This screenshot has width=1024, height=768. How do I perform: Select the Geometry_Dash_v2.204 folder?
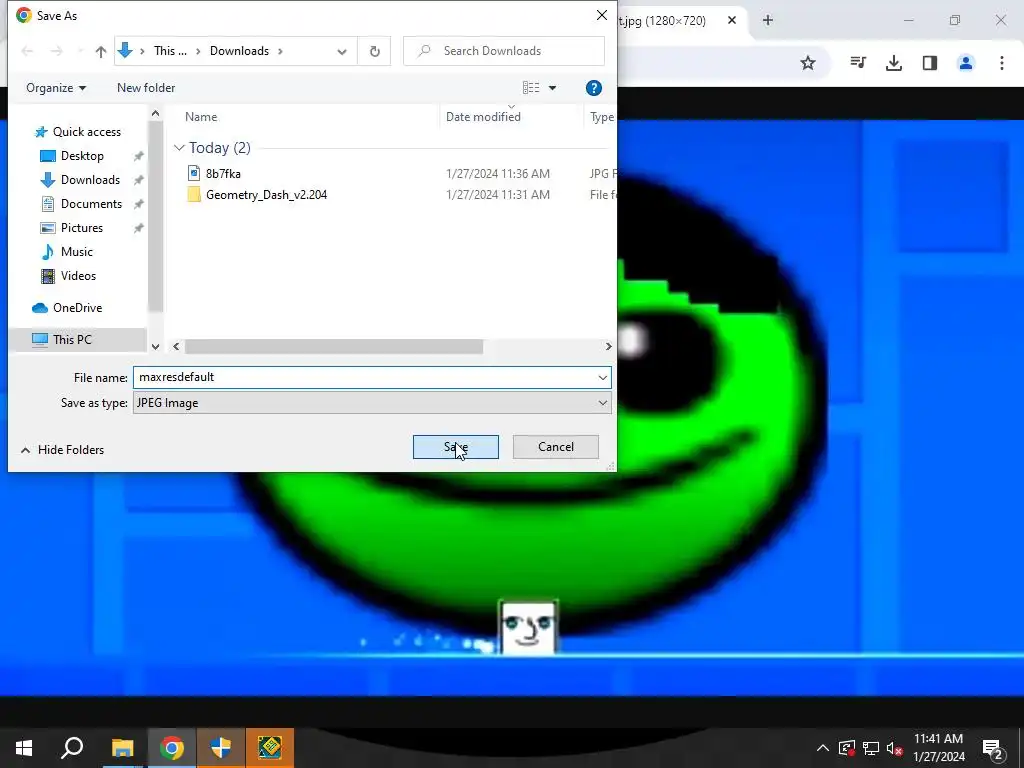point(266,195)
